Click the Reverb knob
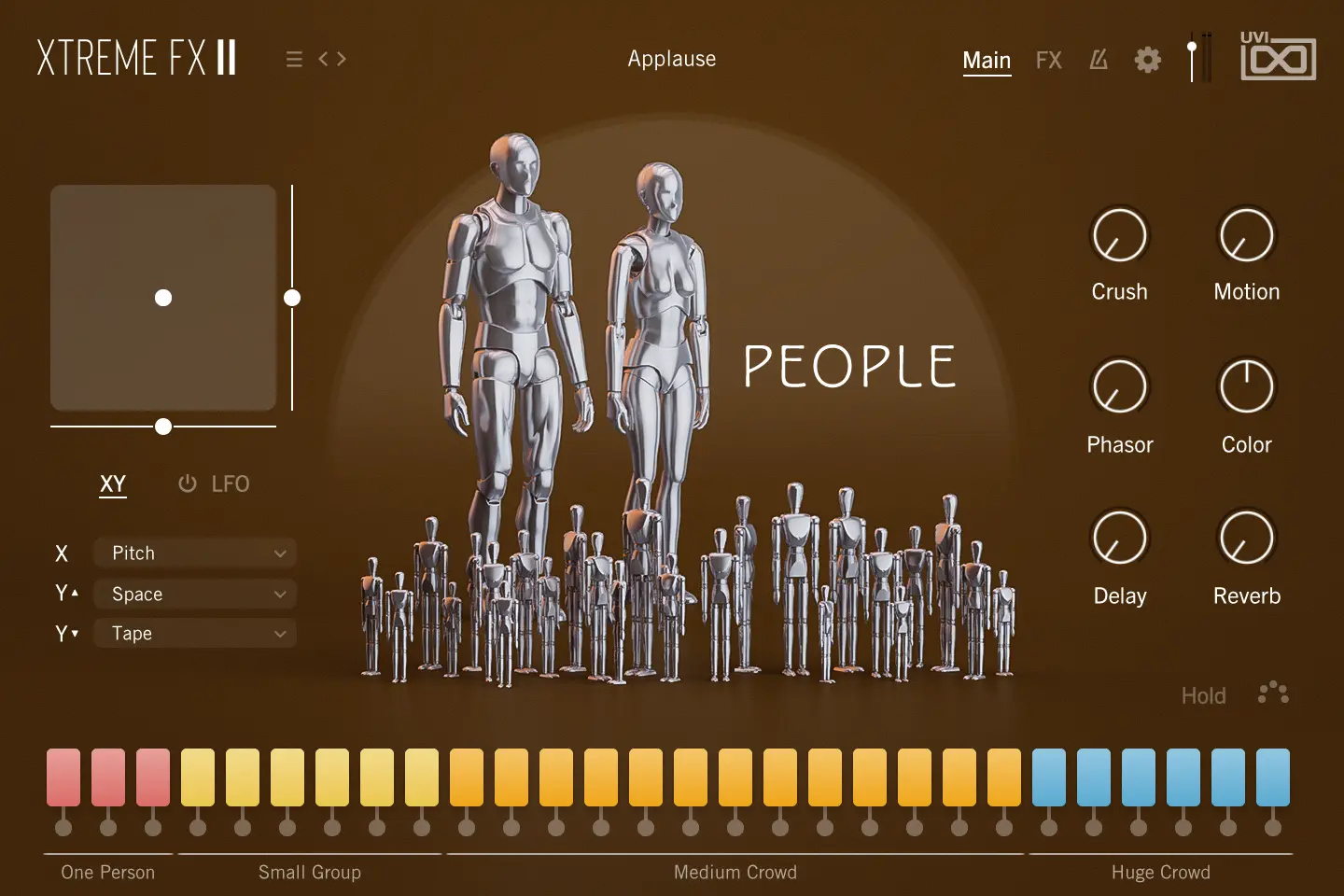This screenshot has height=896, width=1344. 1246,538
